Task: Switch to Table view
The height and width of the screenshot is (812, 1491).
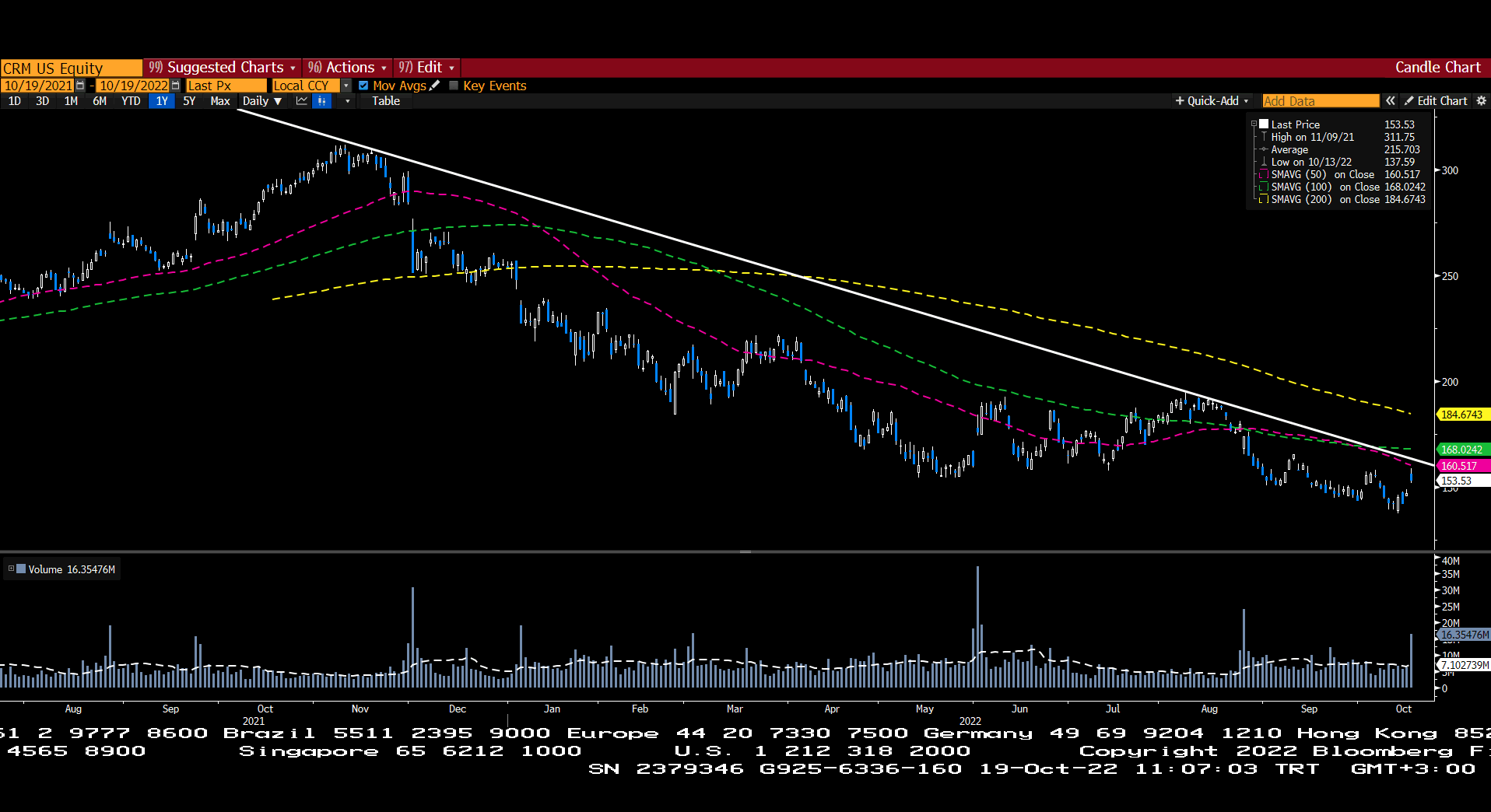Action: tap(386, 101)
